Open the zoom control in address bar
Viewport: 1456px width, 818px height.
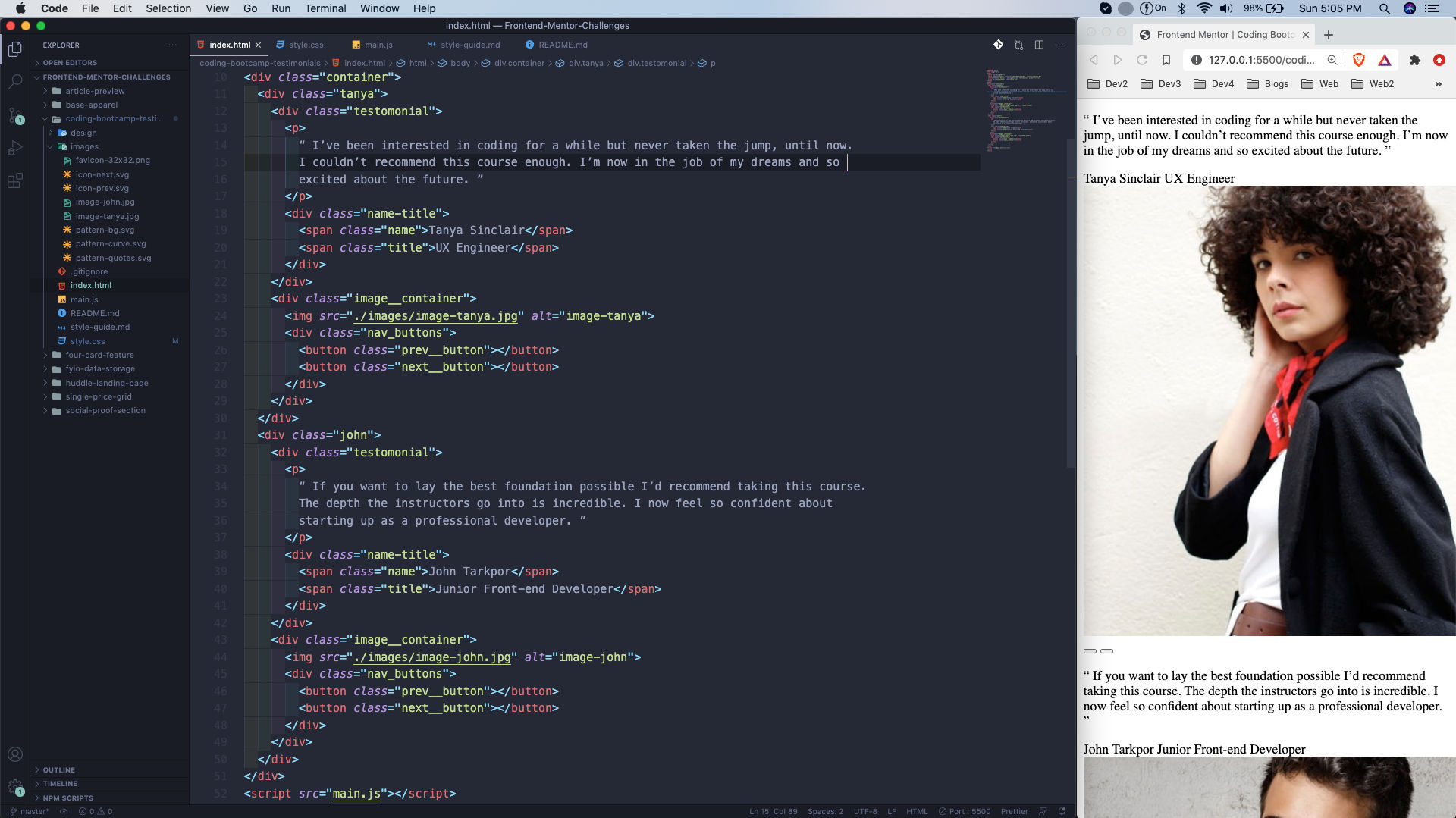click(x=1332, y=60)
